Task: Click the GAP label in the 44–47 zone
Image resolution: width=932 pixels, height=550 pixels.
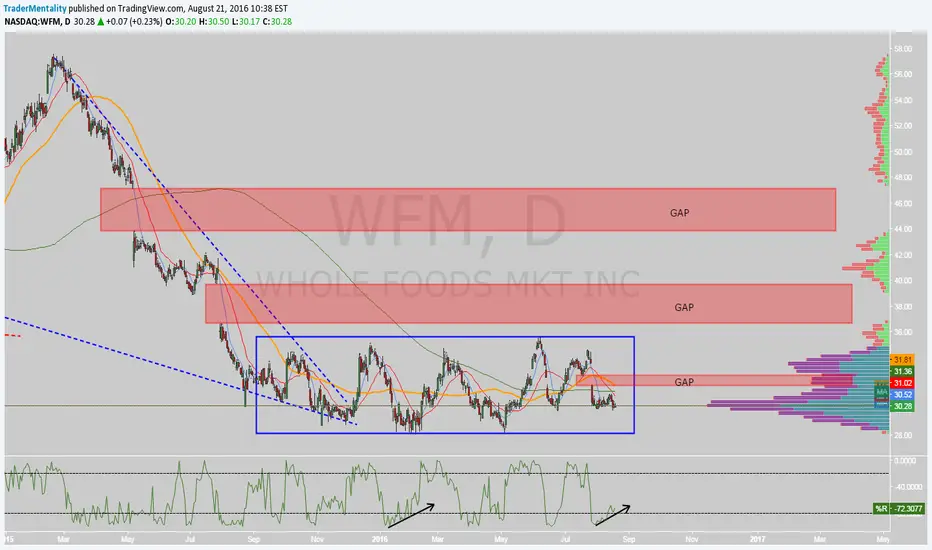Action: coord(679,213)
